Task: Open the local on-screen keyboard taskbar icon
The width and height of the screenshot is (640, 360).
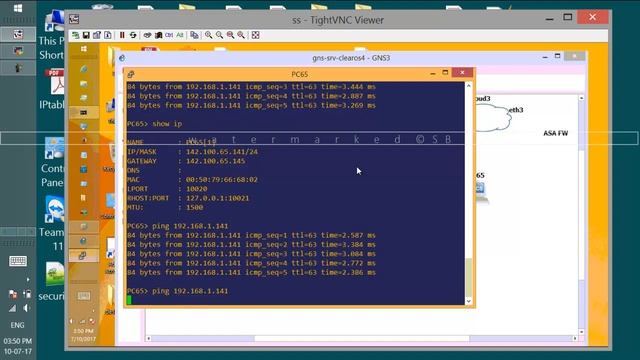Action: (18, 261)
